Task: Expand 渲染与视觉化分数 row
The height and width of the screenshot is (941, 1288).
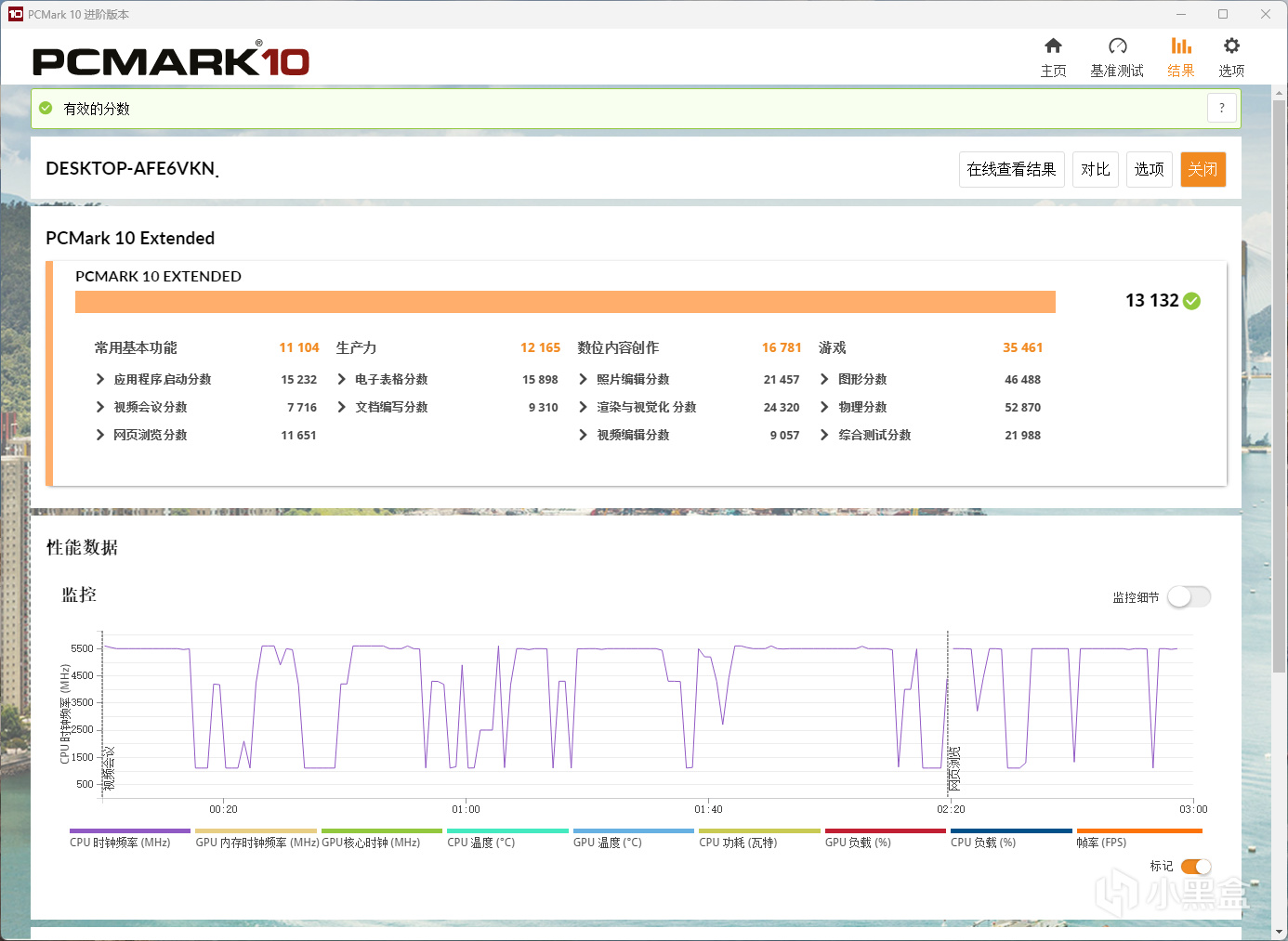Action: pos(584,407)
